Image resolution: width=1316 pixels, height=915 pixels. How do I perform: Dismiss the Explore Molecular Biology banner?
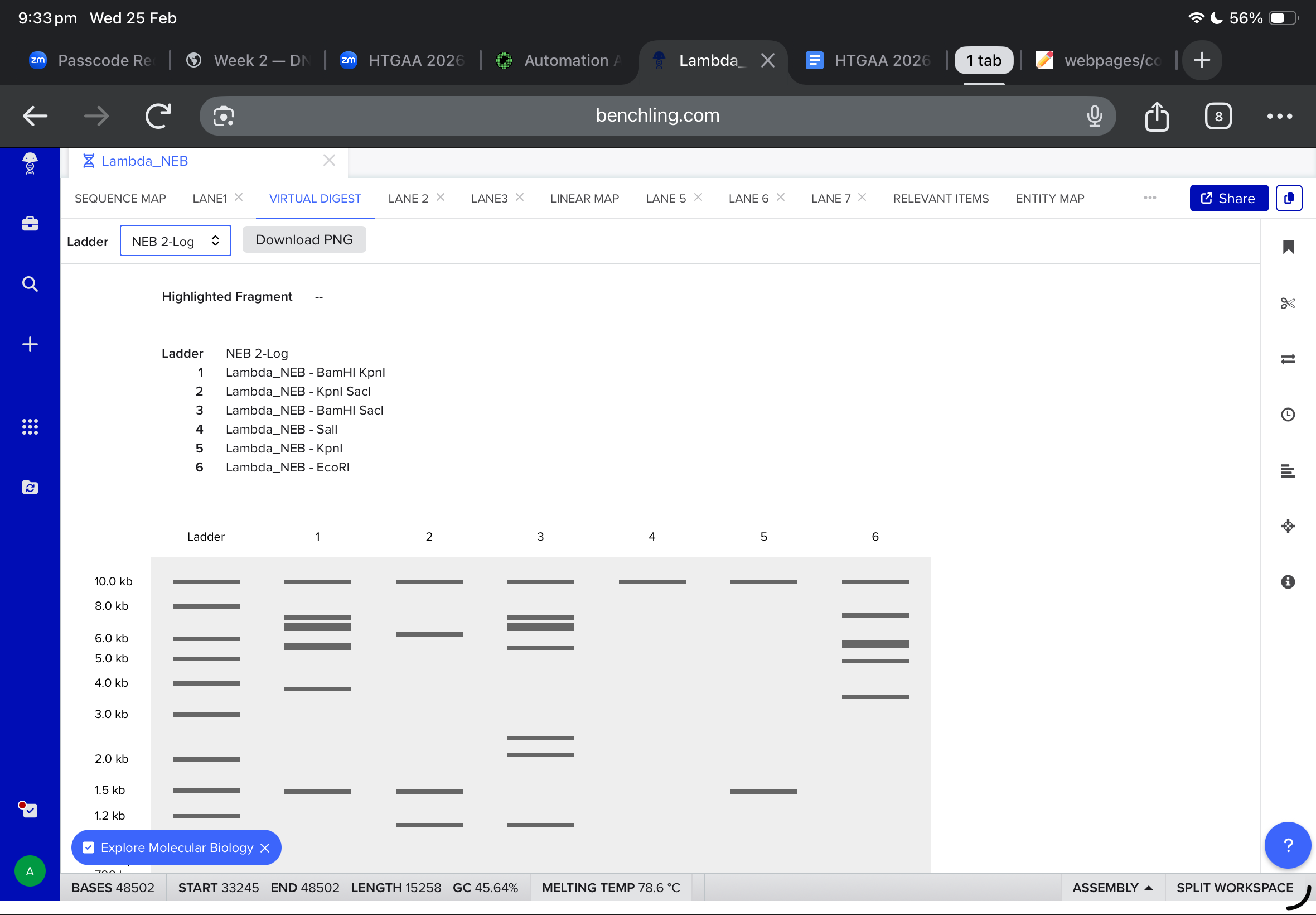pyautogui.click(x=265, y=848)
